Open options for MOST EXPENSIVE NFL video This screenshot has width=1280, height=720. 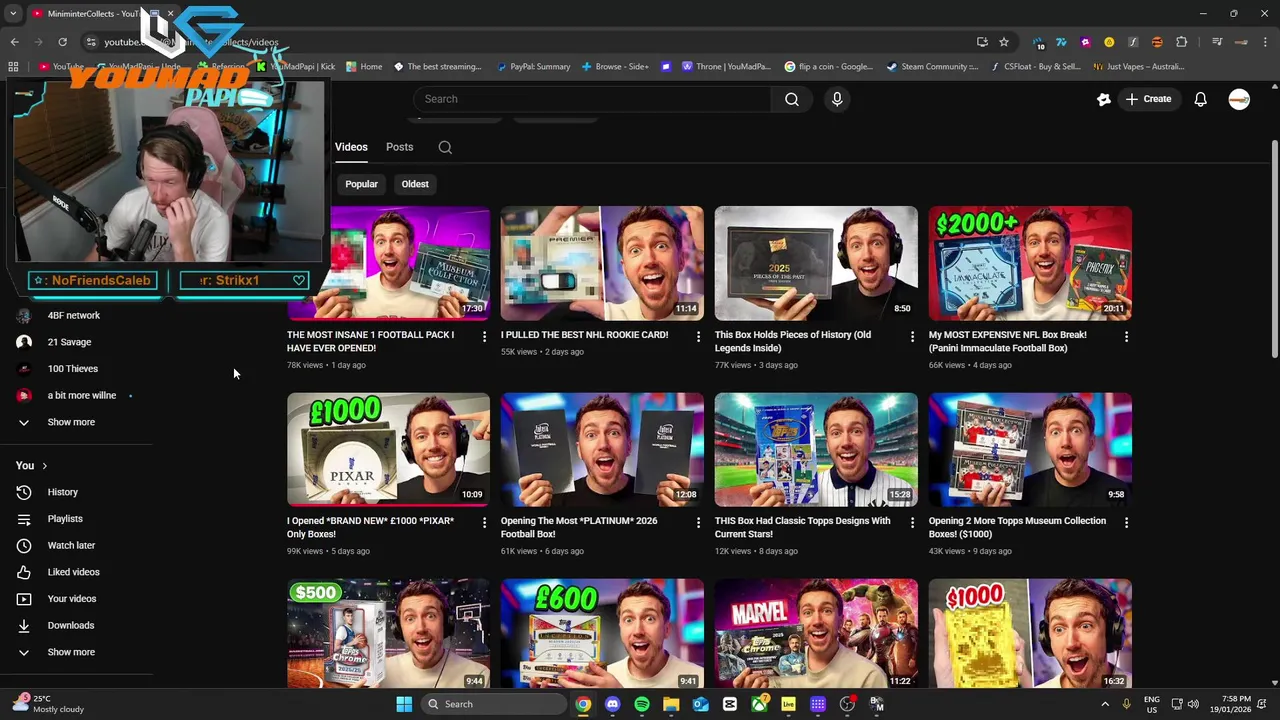(x=1126, y=337)
